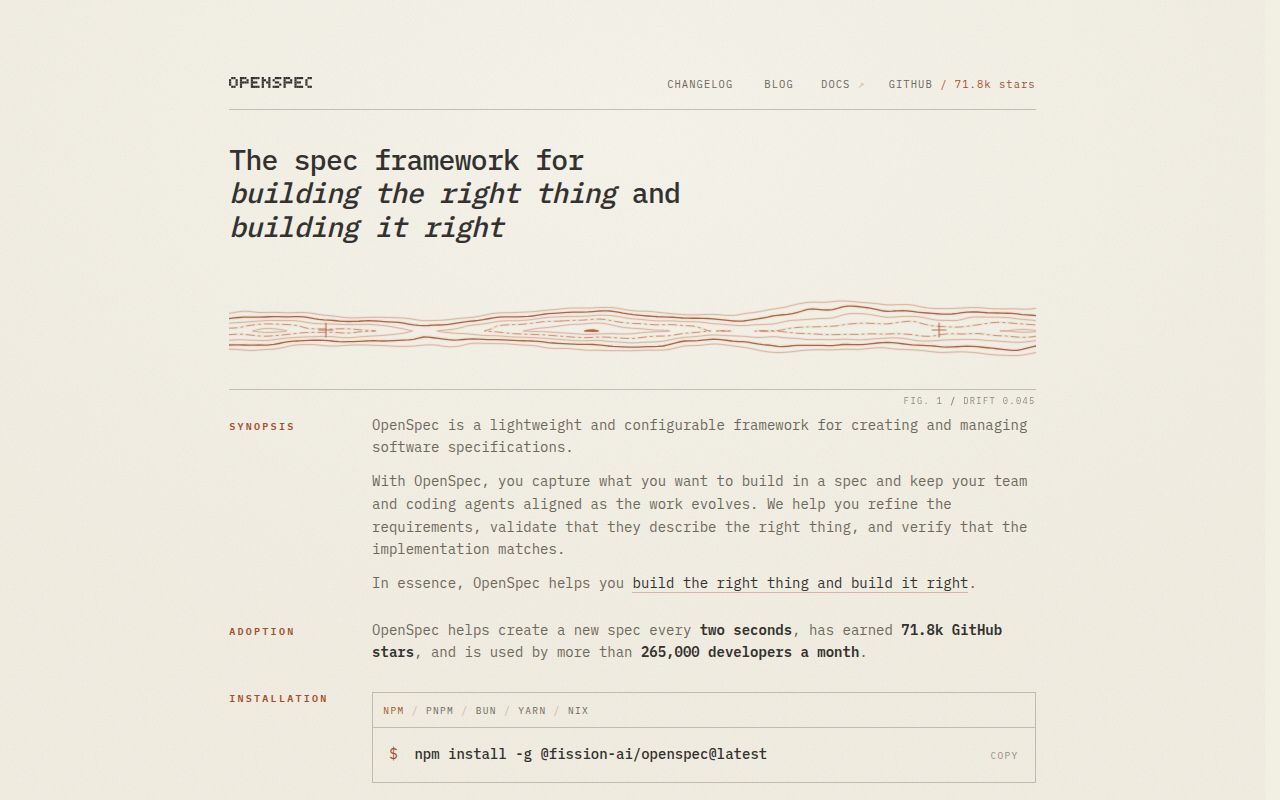
Task: Select the NPM install tab
Action: tap(393, 711)
